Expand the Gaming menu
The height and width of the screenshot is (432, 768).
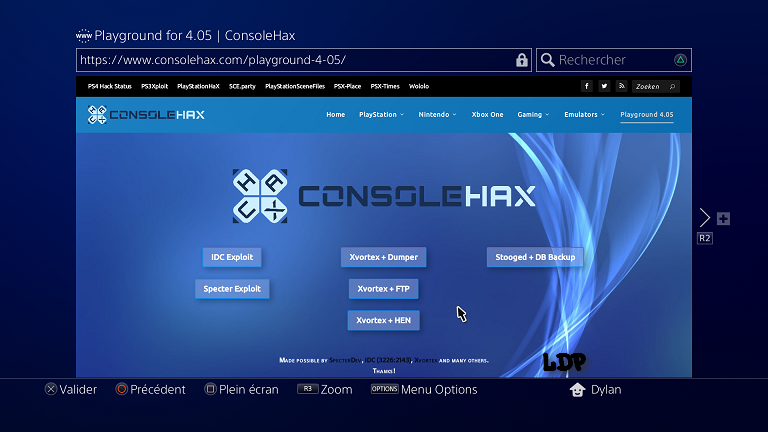533,115
